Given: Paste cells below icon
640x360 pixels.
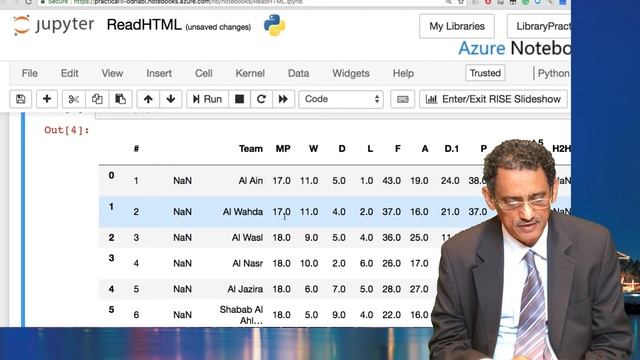Looking at the screenshot, I should point(120,99).
